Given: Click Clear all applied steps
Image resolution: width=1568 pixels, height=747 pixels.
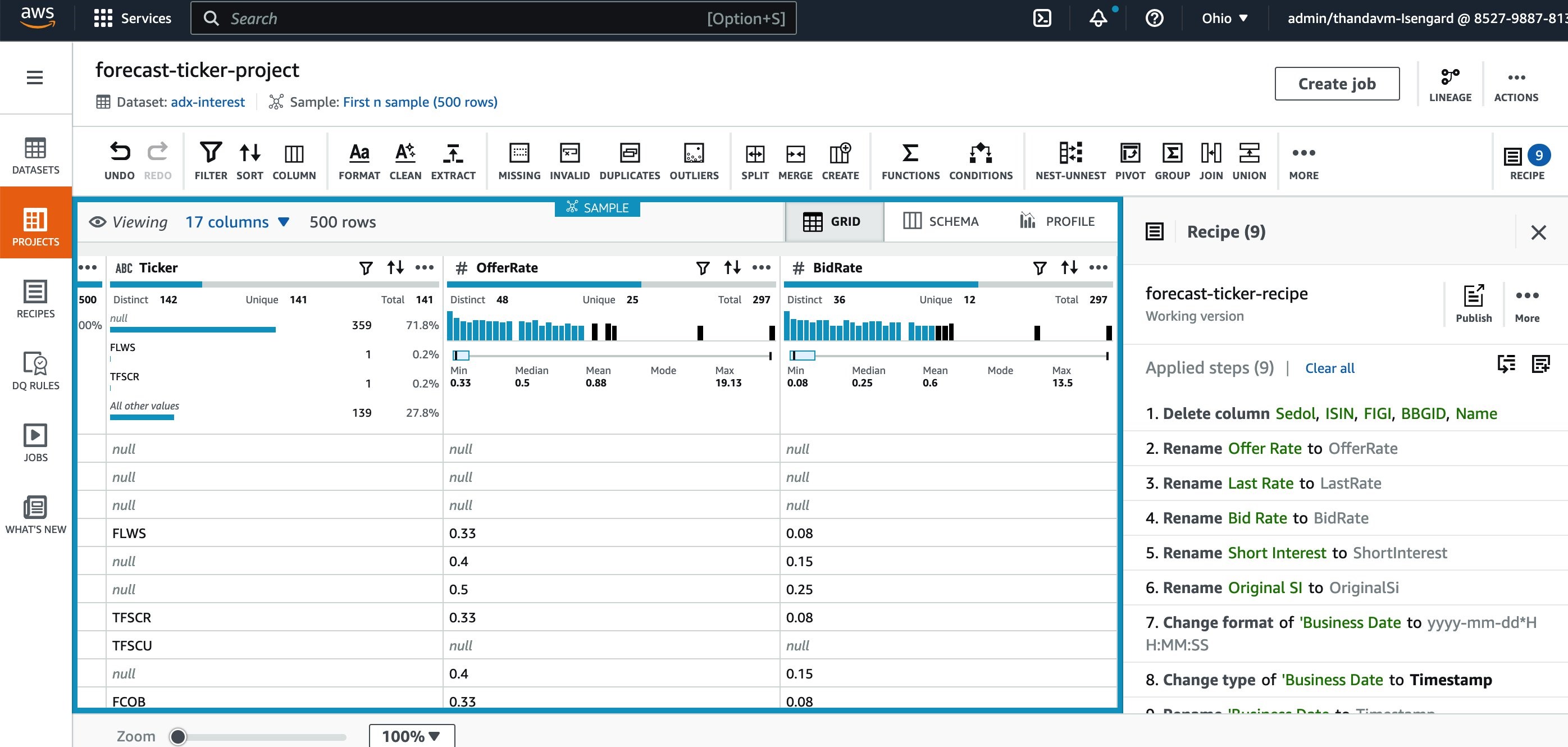Looking at the screenshot, I should [x=1329, y=368].
